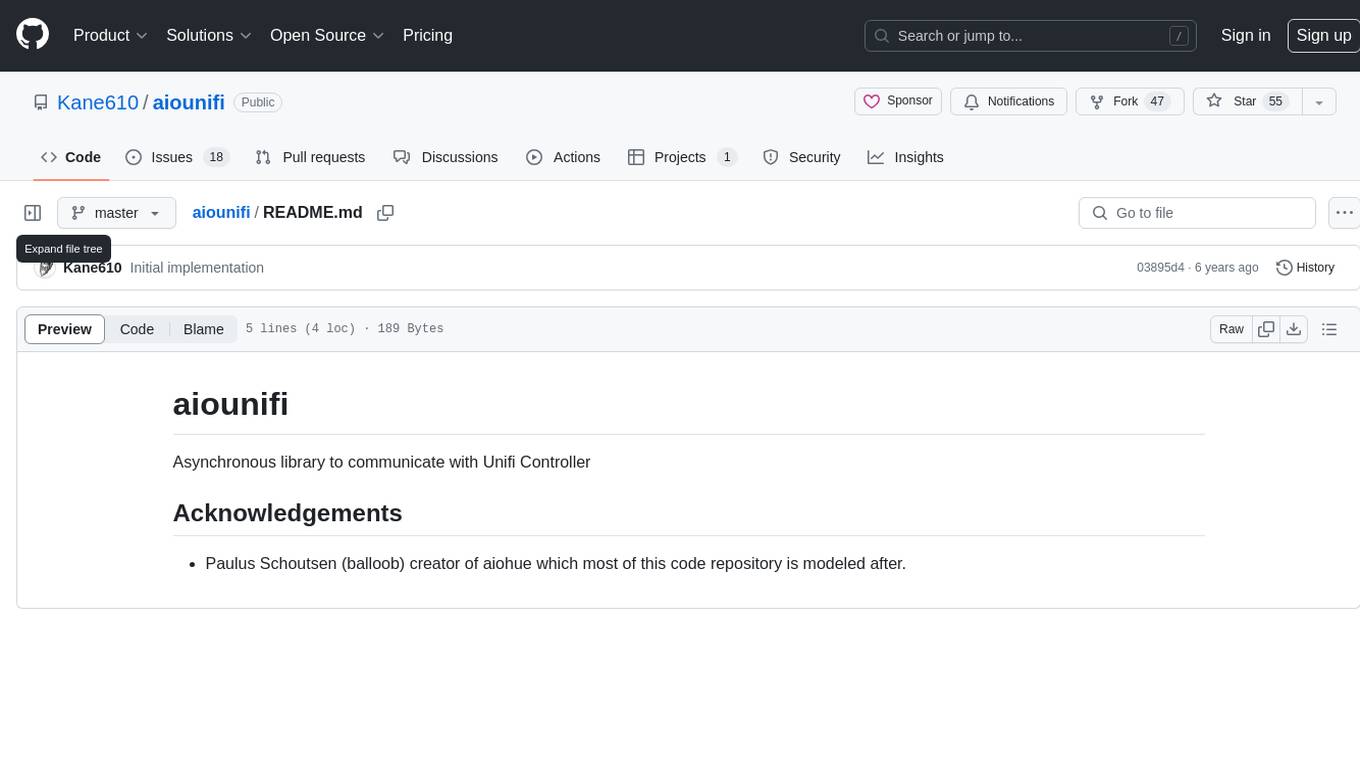Screen dimensions: 1360x764
Task: Select the Code view
Action: [137, 329]
